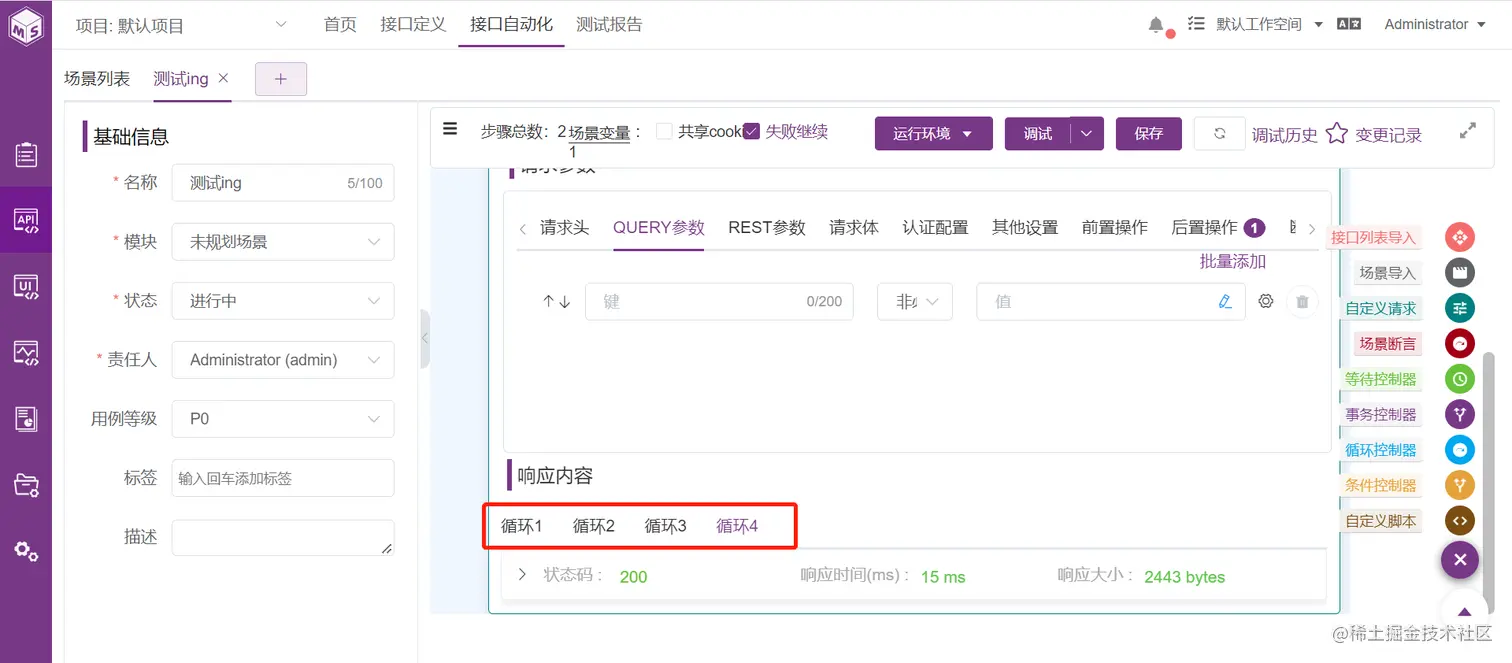Switch language with the A/文 icon
Viewport: 1512px width, 663px height.
point(1349,24)
